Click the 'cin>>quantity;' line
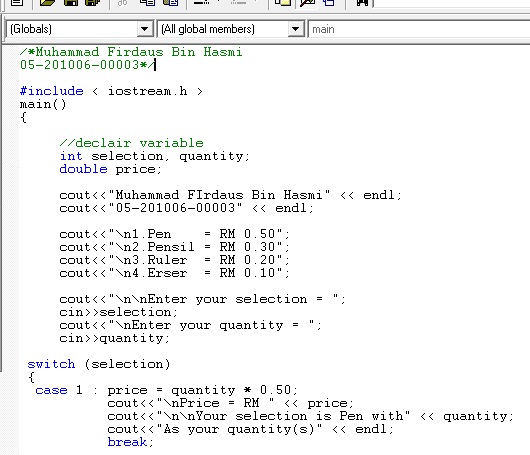 (x=115, y=338)
